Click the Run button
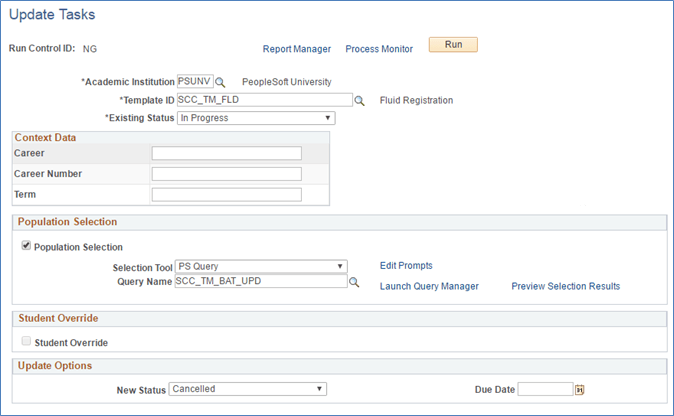 point(453,45)
